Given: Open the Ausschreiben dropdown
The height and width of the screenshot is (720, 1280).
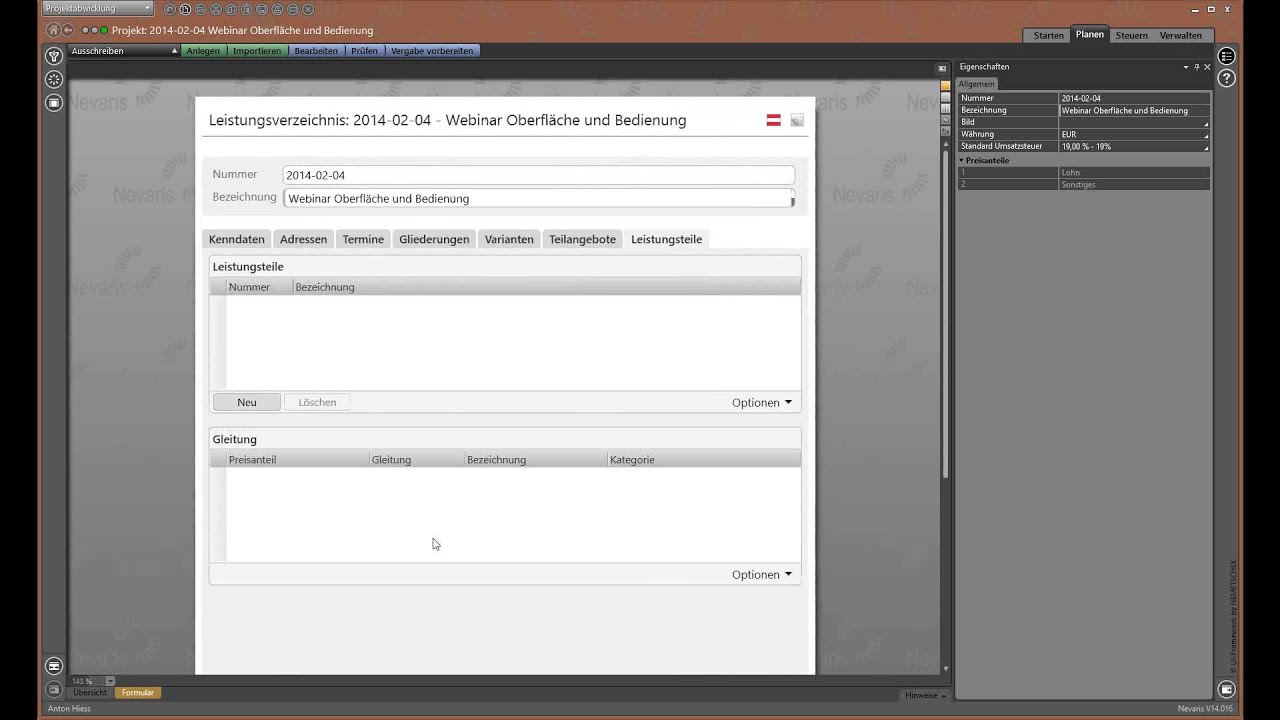Looking at the screenshot, I should click(x=124, y=51).
